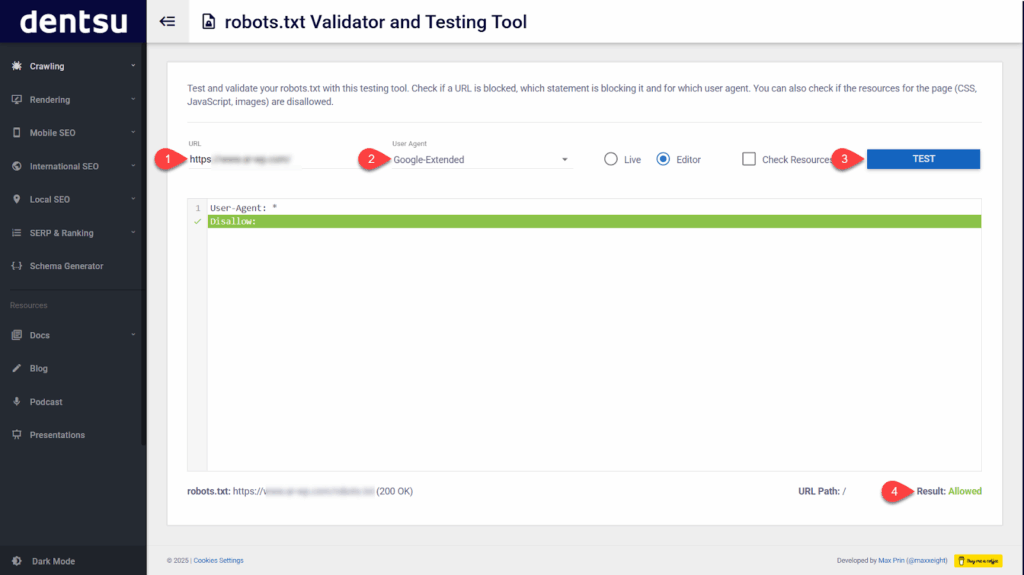The image size is (1024, 575).
Task: Toggle Dark Mode label in sidebar
Action: (x=53, y=561)
